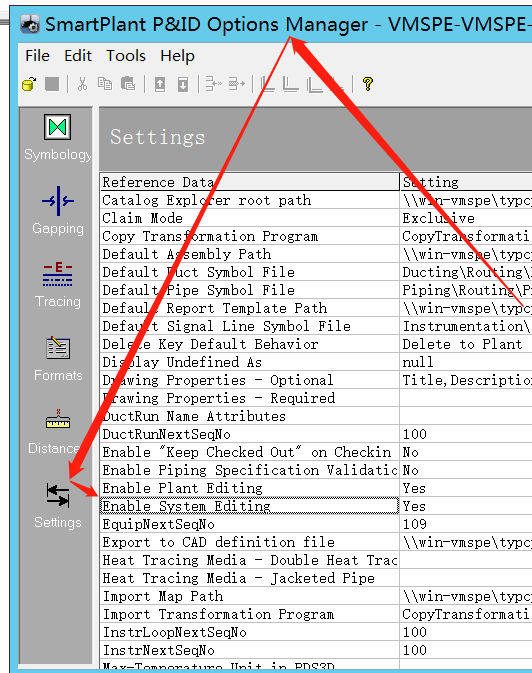532x673 pixels.
Task: Click the toolbar icon with a right-pointing arrow
Action: tap(236, 84)
